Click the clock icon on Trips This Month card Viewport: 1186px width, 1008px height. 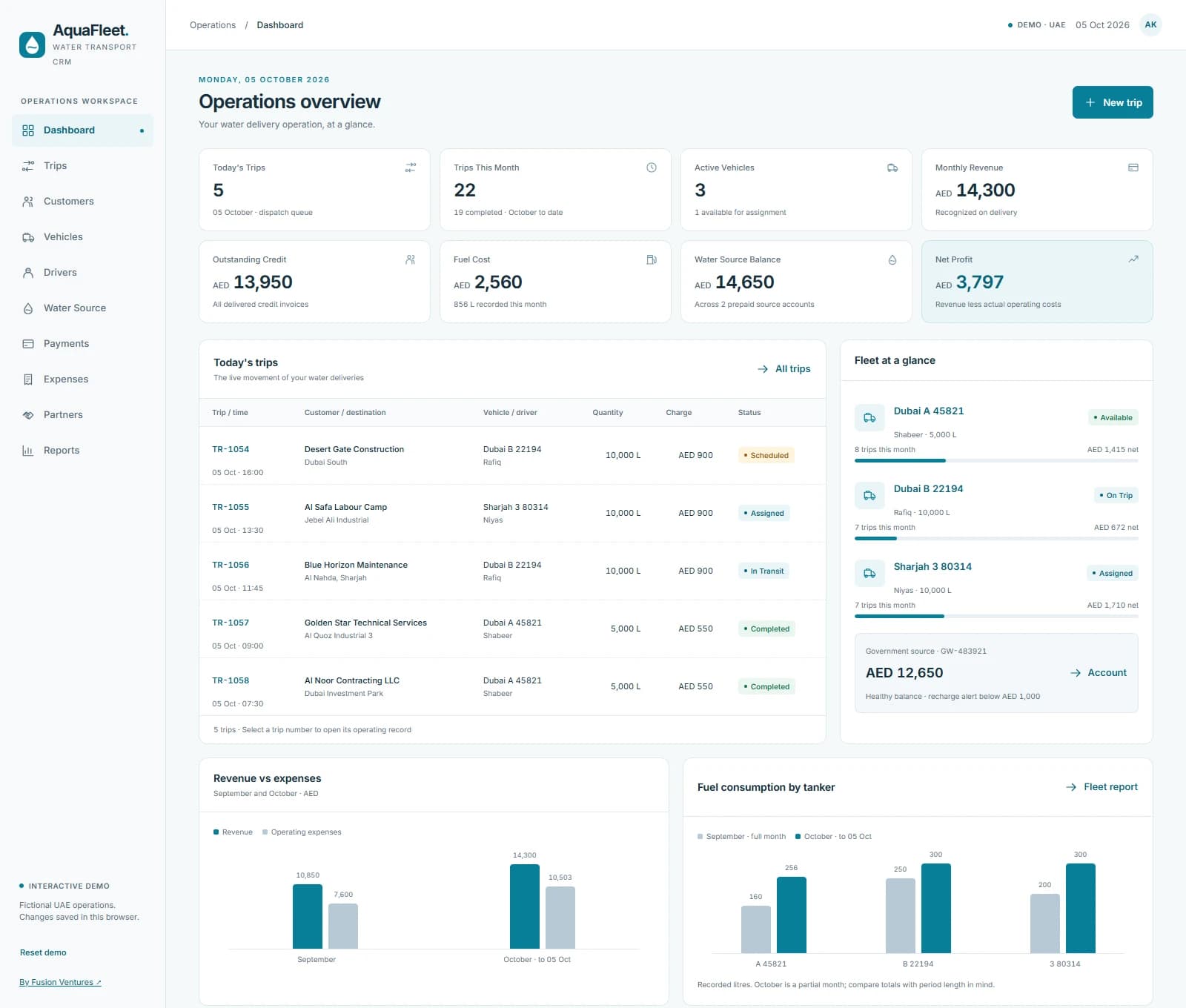[x=652, y=168]
